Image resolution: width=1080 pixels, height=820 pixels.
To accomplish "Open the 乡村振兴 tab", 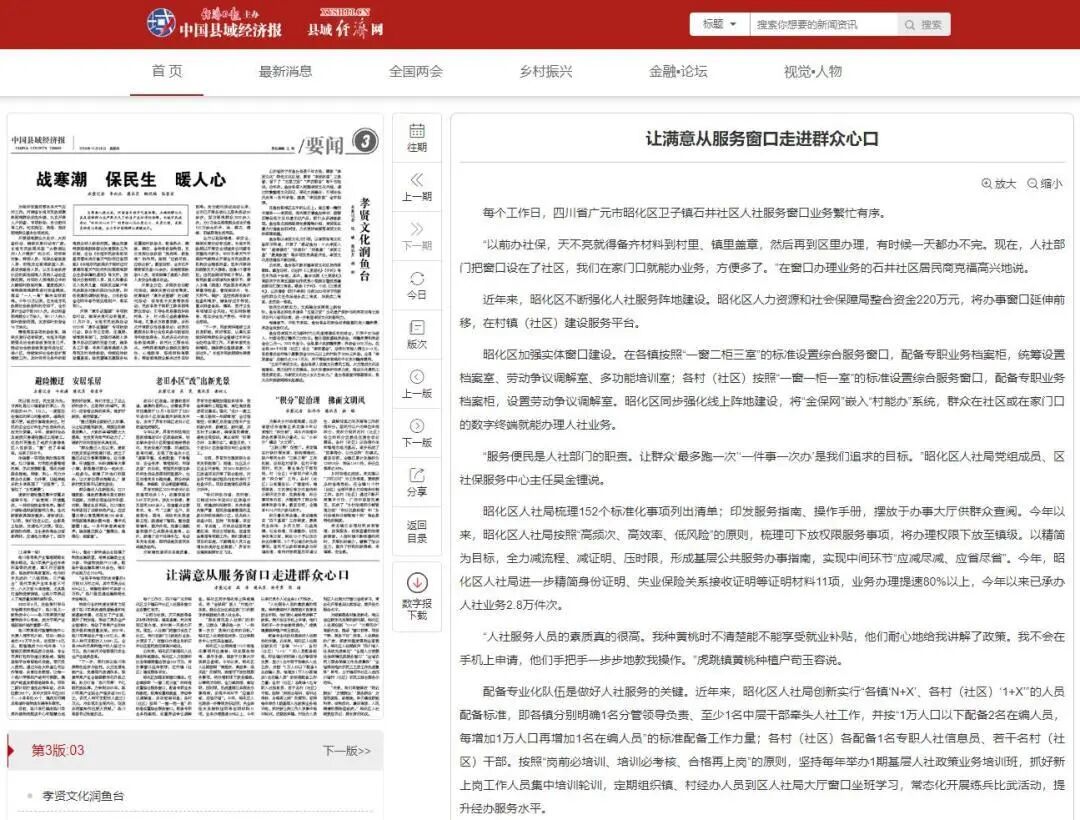I will point(546,71).
